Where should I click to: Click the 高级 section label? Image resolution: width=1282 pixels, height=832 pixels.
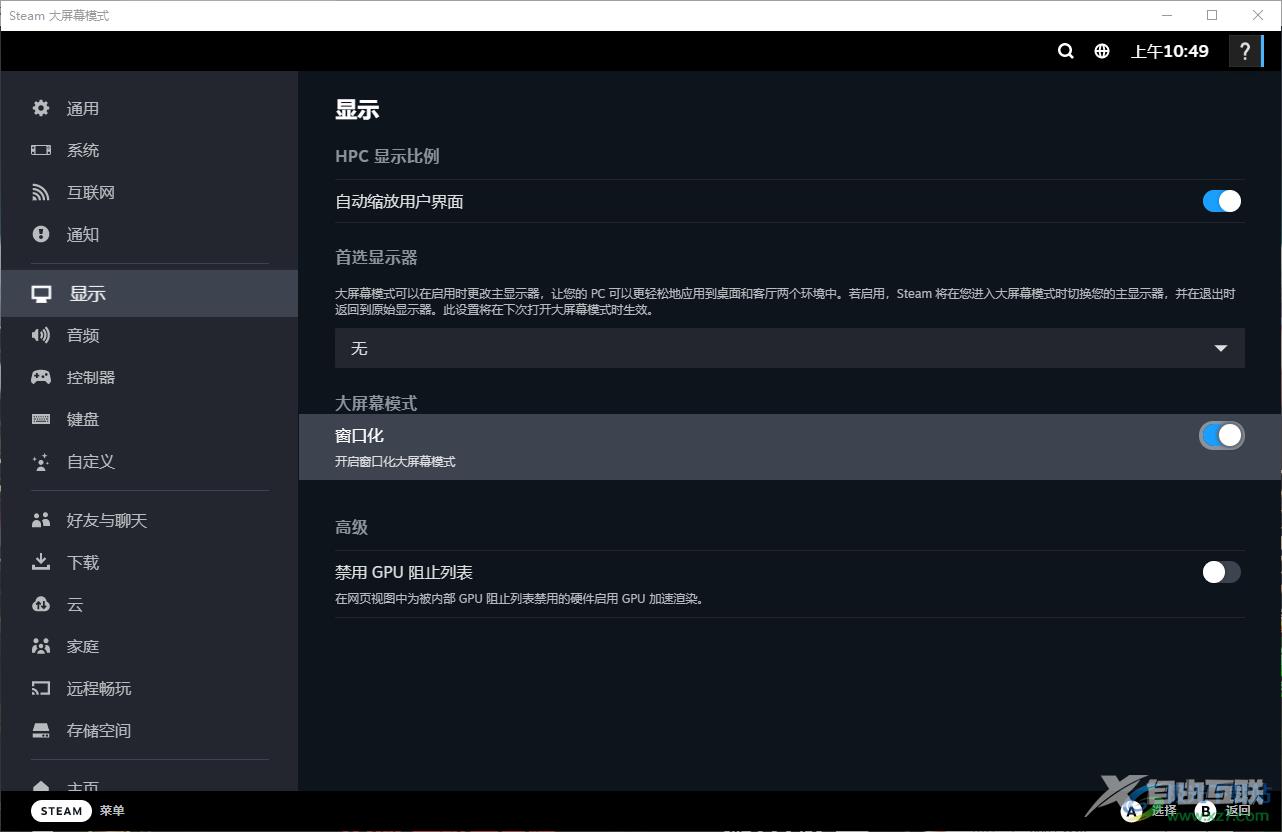(x=352, y=527)
